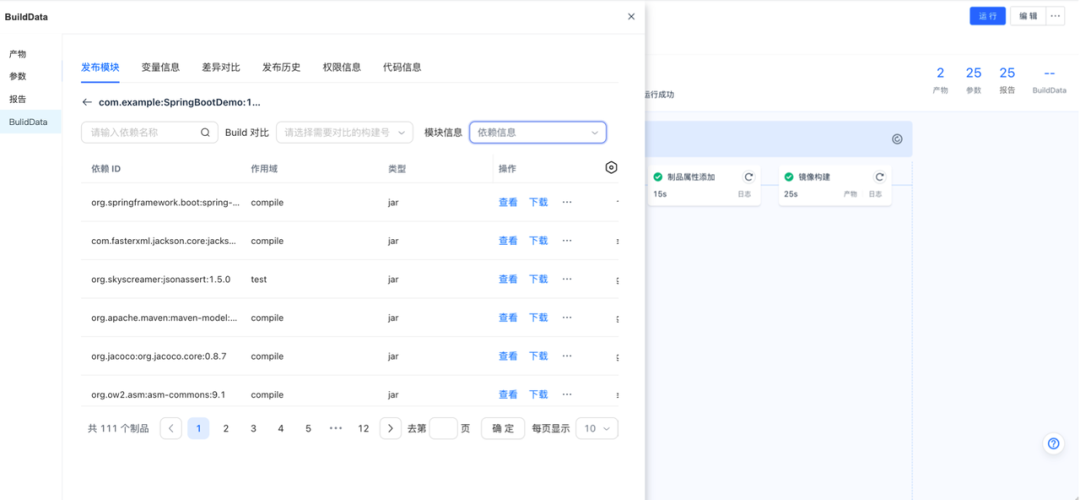
Task: Click the back arrow beside com.example:SpringBootDemo
Action: click(x=87, y=102)
